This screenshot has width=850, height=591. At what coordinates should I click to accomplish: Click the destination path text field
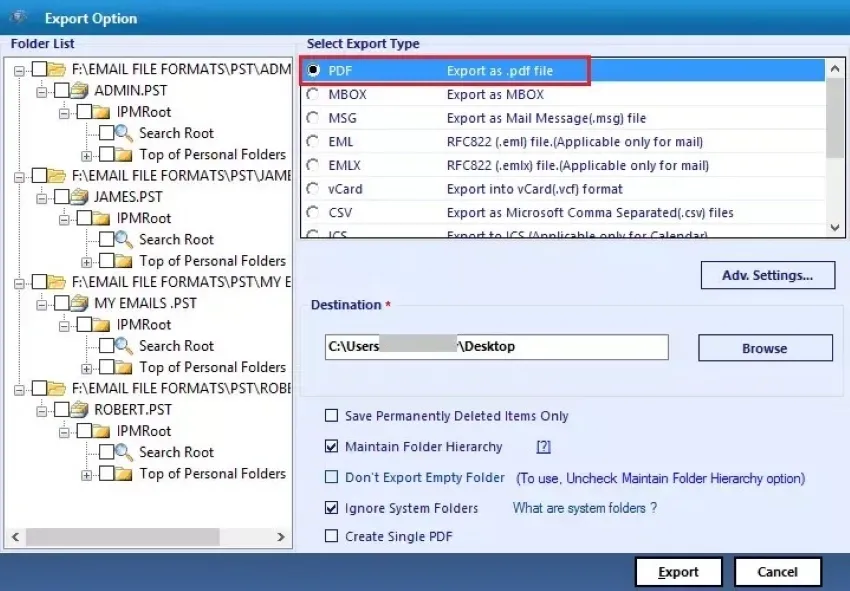click(x=495, y=347)
